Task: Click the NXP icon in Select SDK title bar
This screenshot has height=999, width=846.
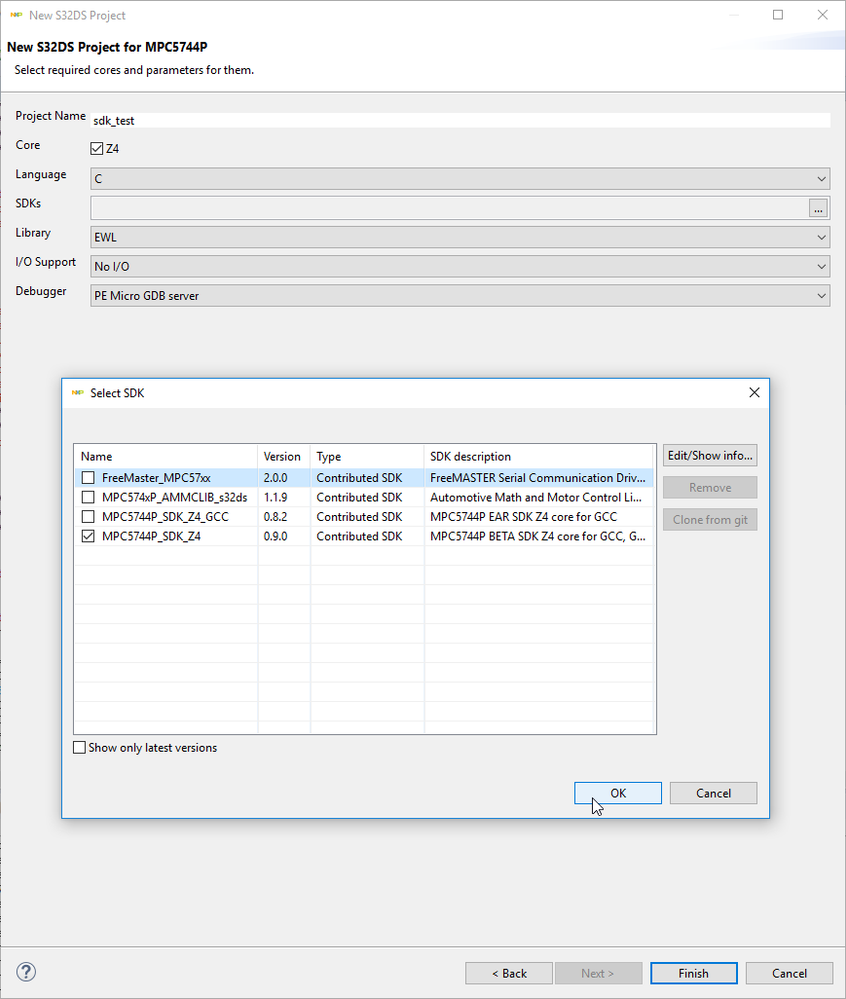Action: click(78, 392)
